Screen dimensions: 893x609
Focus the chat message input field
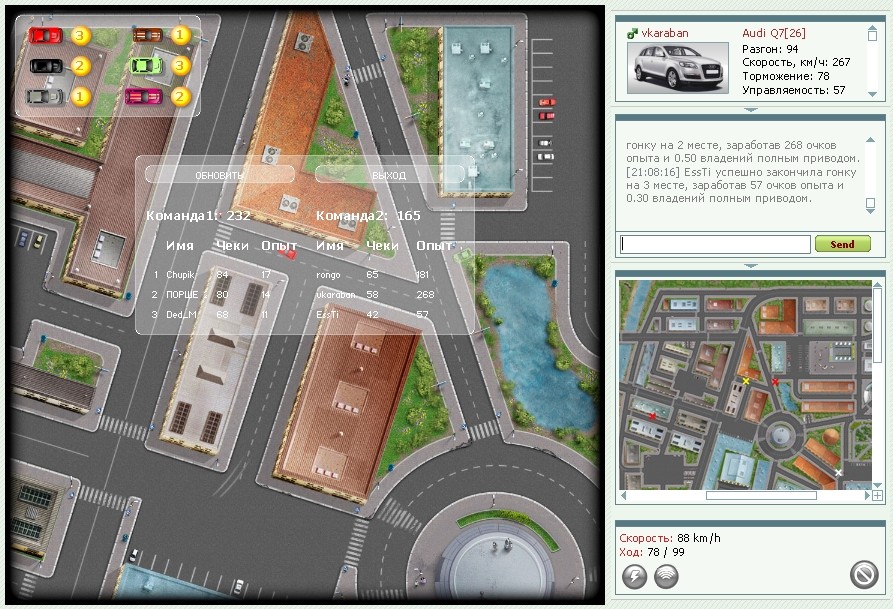point(715,244)
